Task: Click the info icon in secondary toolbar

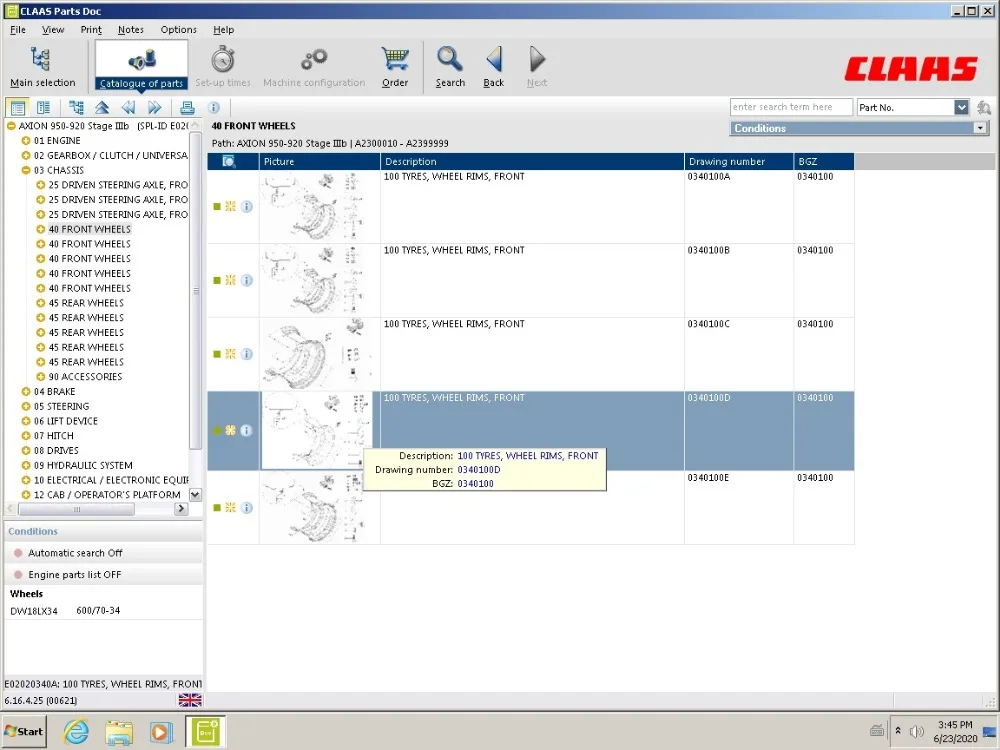Action: [214, 108]
